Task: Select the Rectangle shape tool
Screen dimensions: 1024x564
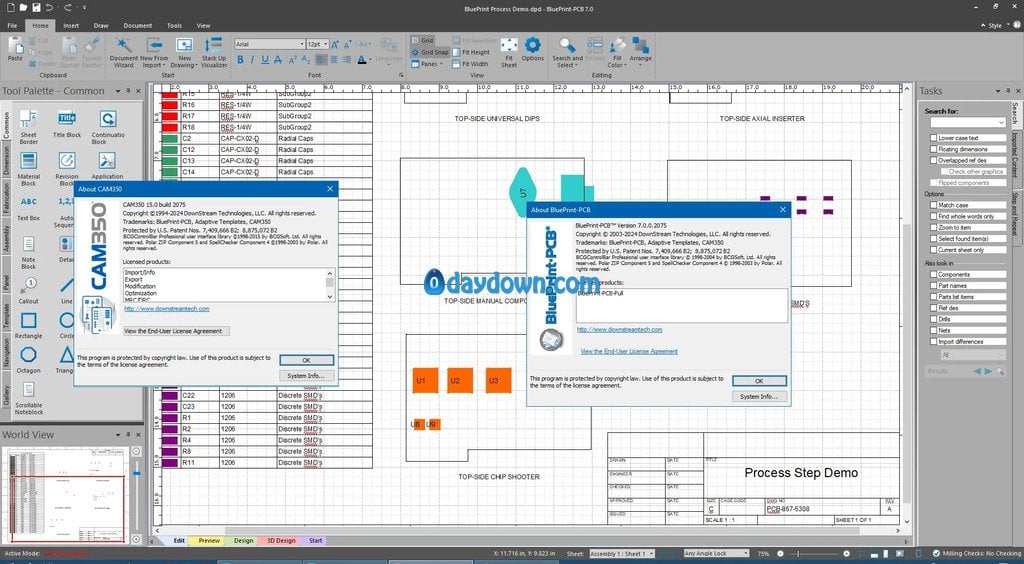Action: [x=28, y=322]
